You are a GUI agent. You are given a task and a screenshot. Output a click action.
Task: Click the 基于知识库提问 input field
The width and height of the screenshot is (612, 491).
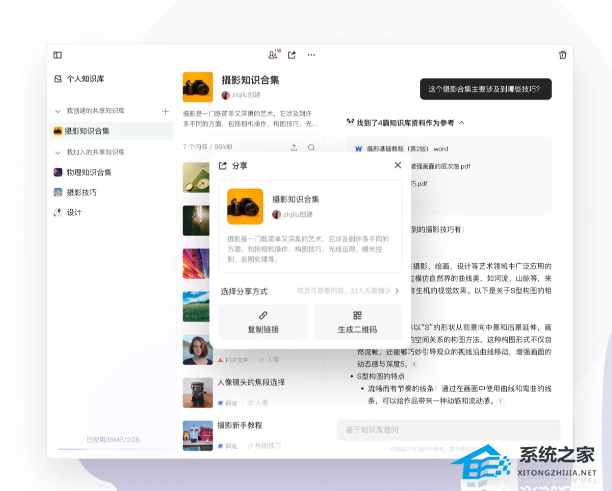[448, 430]
